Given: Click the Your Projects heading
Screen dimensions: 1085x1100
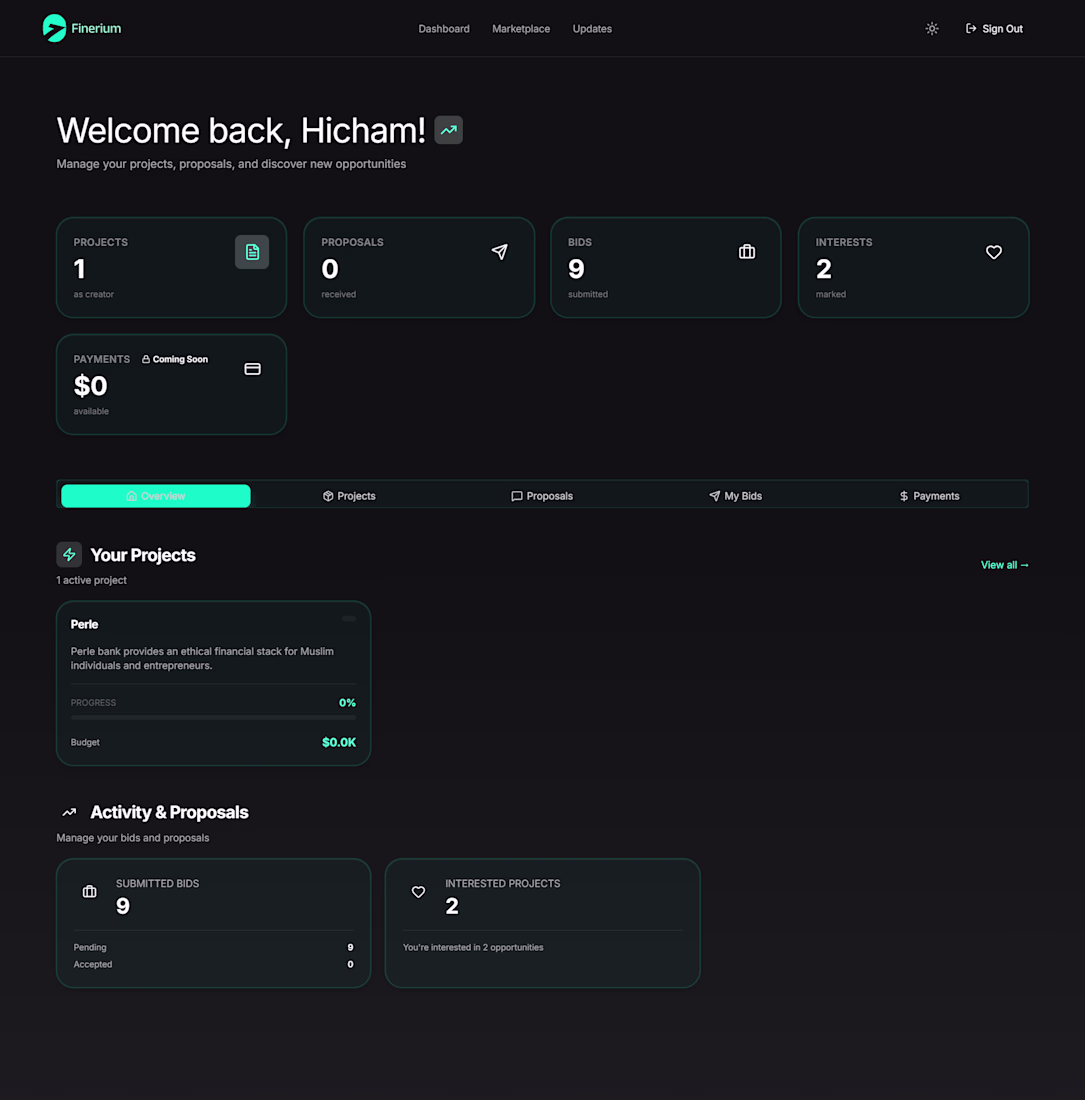Looking at the screenshot, I should (143, 555).
